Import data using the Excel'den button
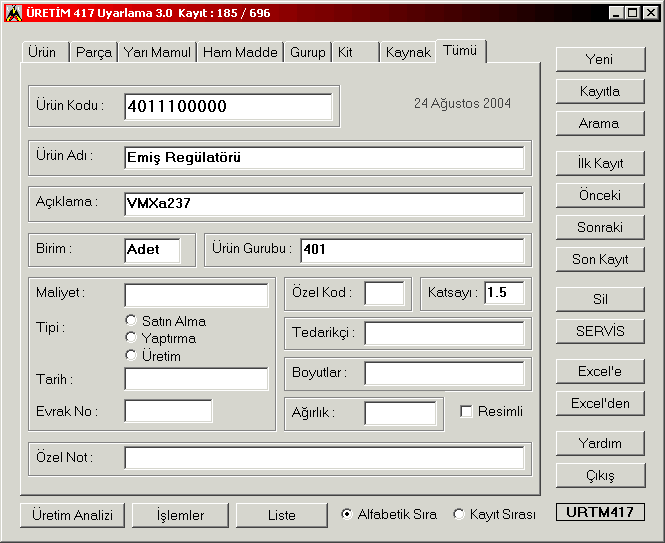Image resolution: width=665 pixels, height=543 pixels. point(600,403)
